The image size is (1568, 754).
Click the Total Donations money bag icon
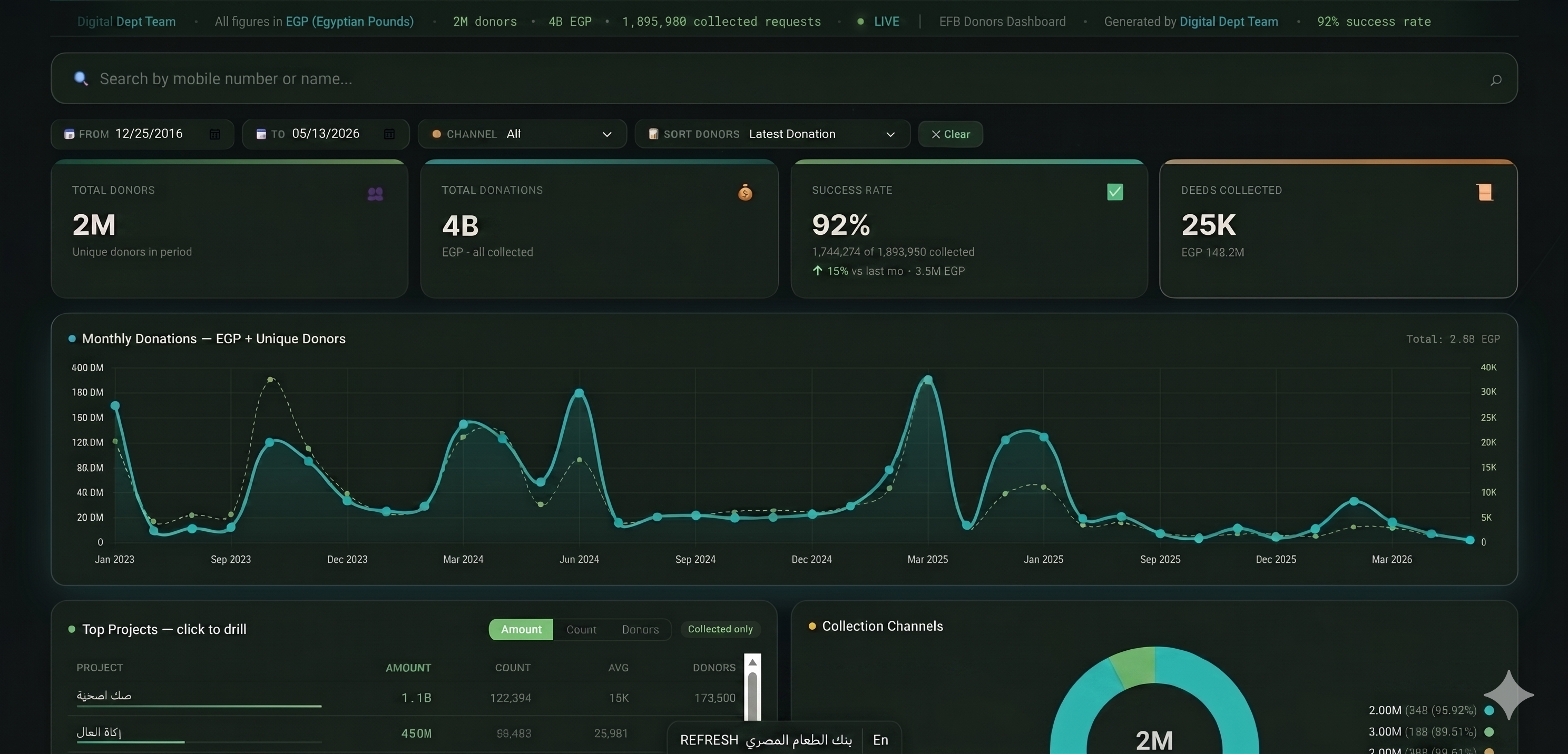745,193
